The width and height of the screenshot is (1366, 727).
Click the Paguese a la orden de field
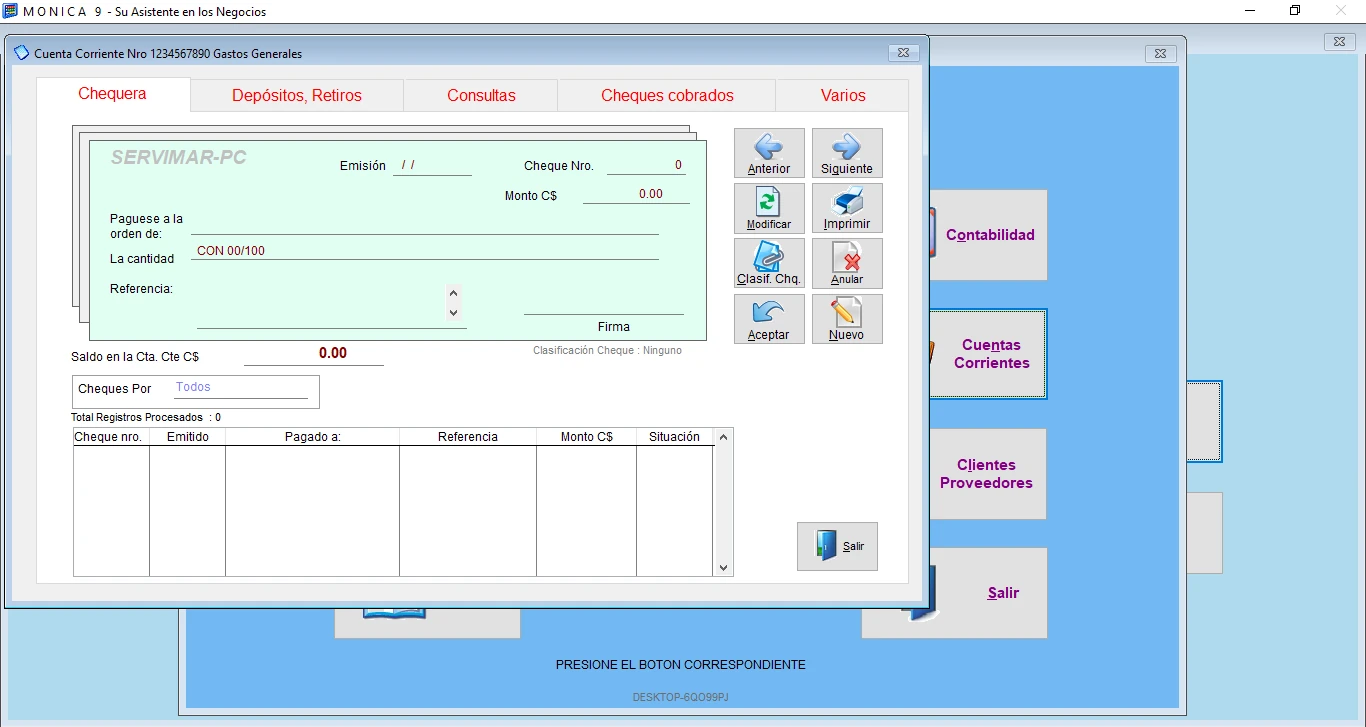pos(424,224)
